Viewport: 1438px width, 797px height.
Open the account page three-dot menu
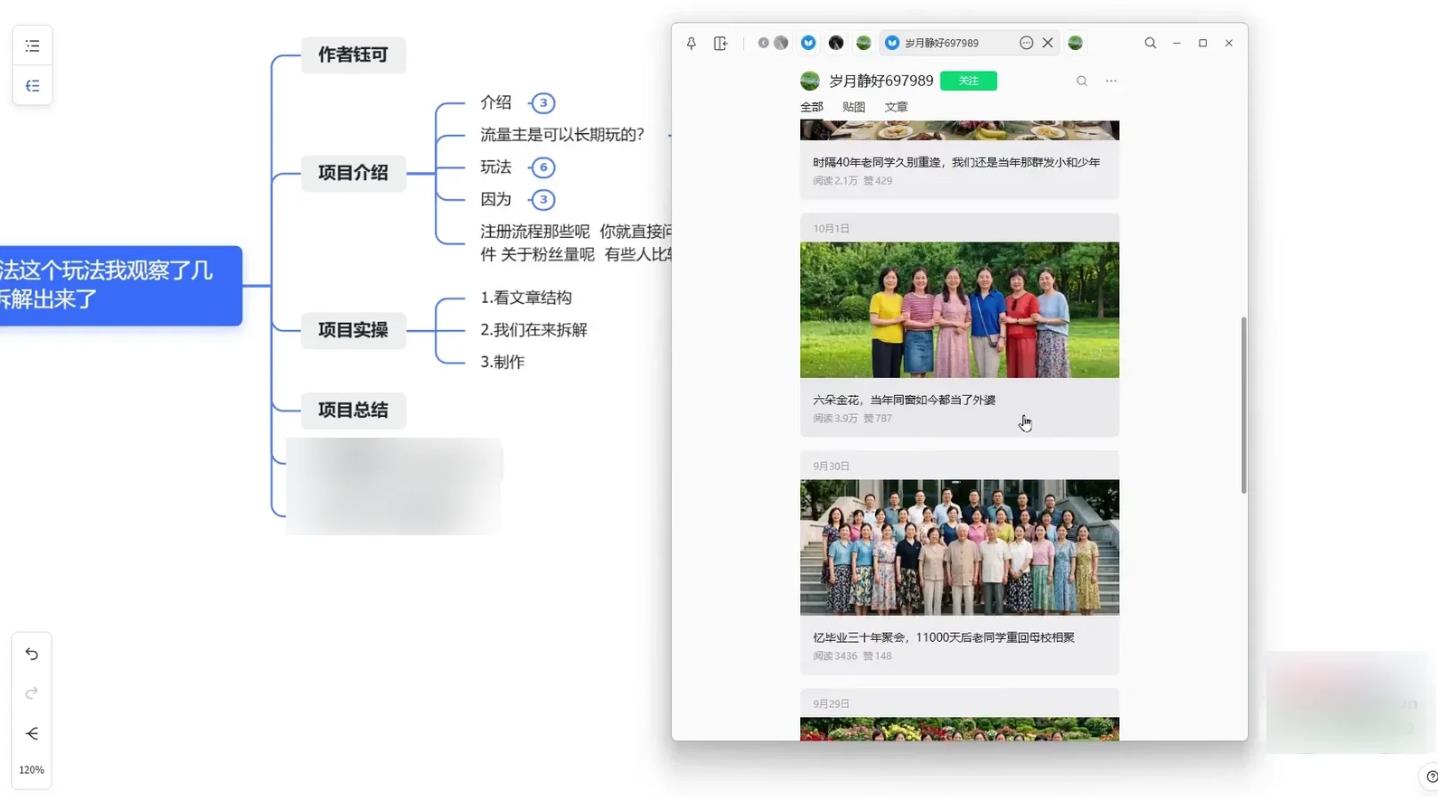[1111, 81]
